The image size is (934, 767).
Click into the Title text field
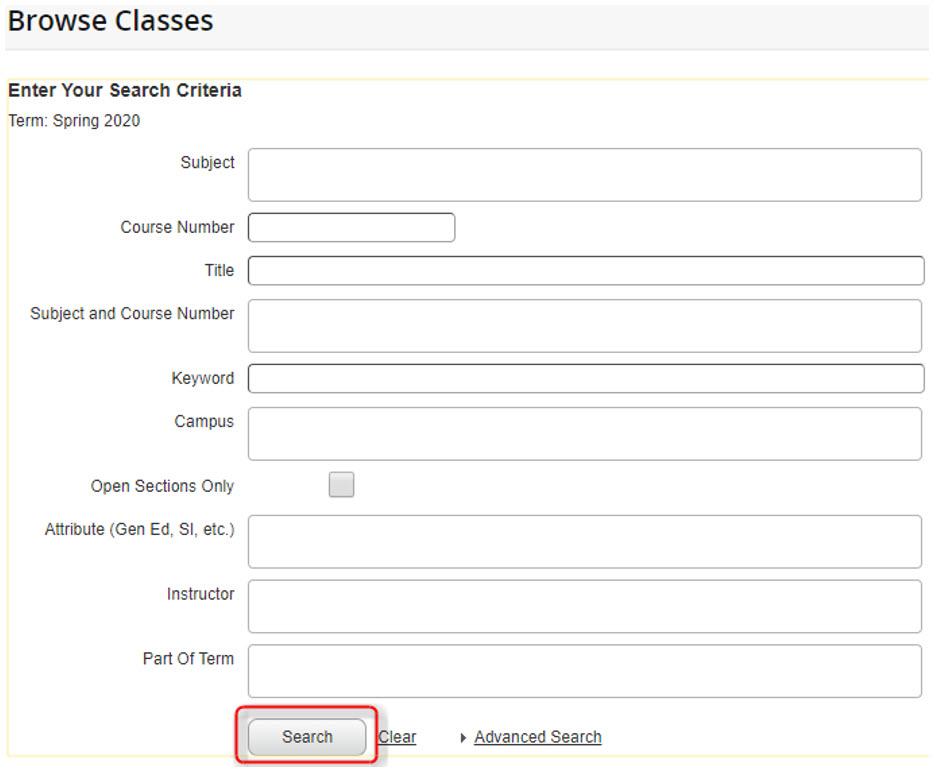click(585, 271)
